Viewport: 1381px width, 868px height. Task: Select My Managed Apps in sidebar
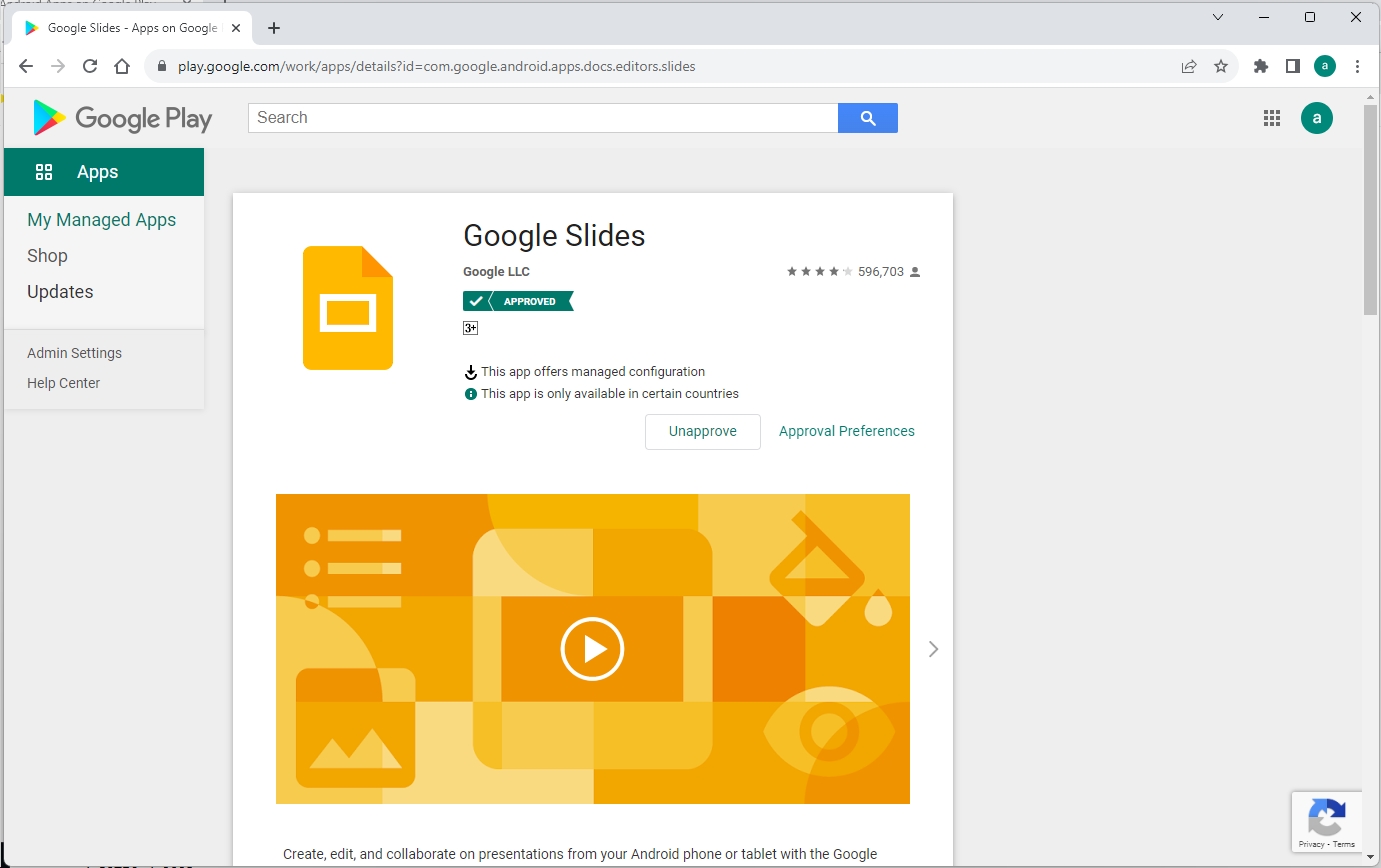101,220
